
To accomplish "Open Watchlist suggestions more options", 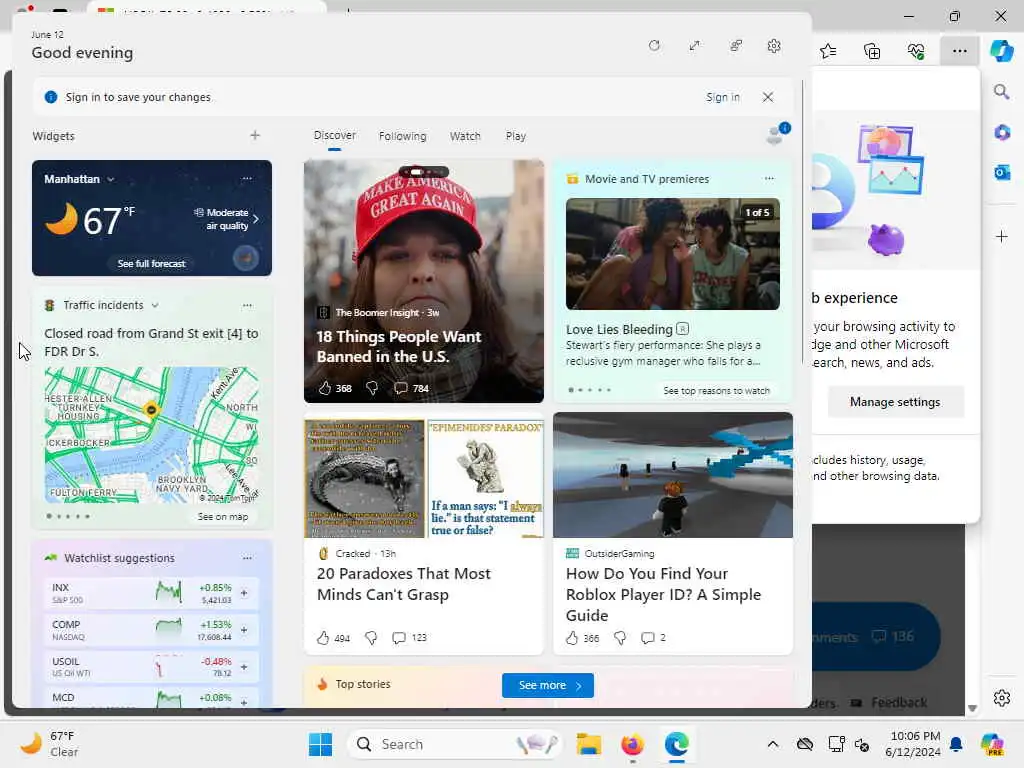I will click(247, 558).
